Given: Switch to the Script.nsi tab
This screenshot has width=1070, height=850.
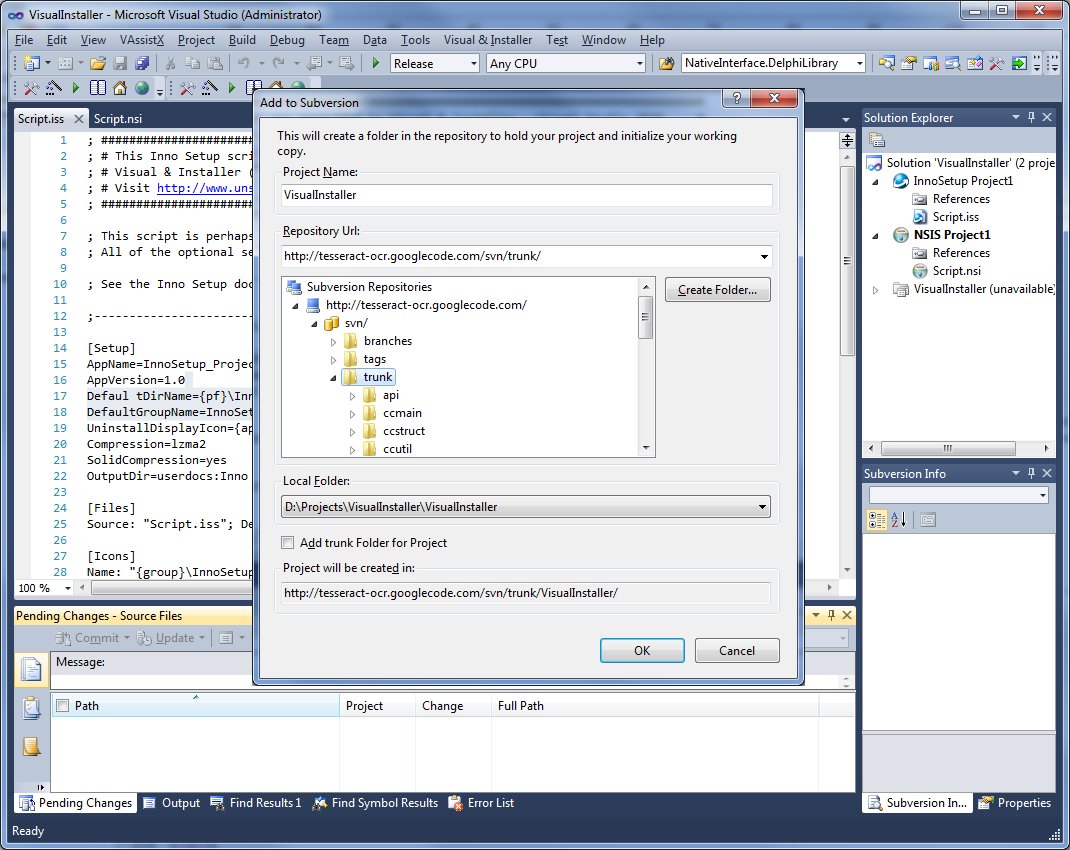Looking at the screenshot, I should (118, 119).
